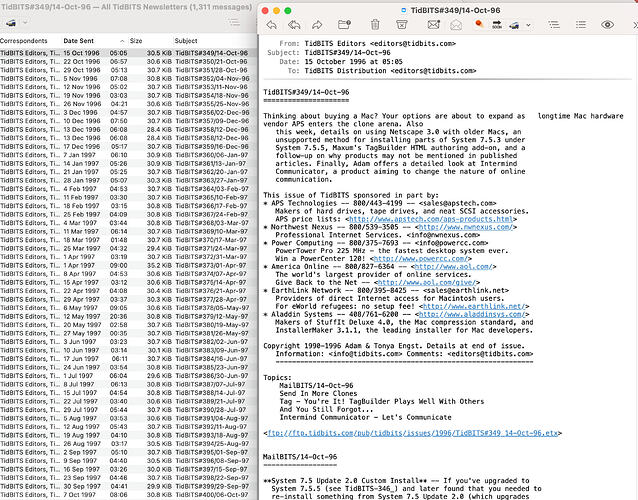
Task: Open the www.nwnexus.com link
Action: tap(465, 227)
